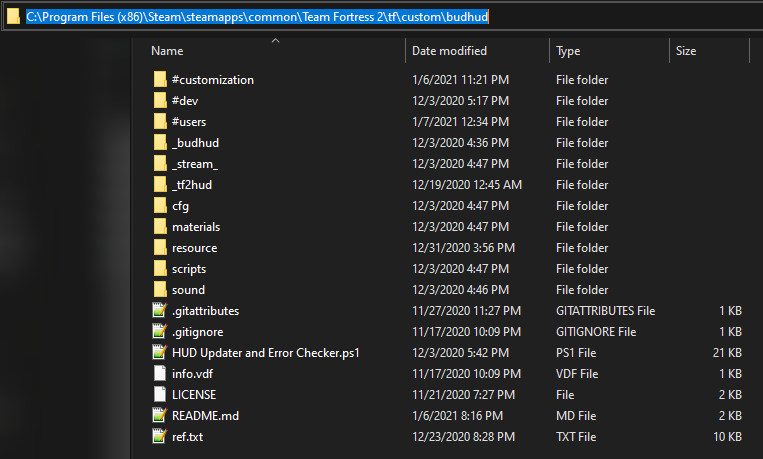
Task: Select the materials folder name
Action: (196, 227)
